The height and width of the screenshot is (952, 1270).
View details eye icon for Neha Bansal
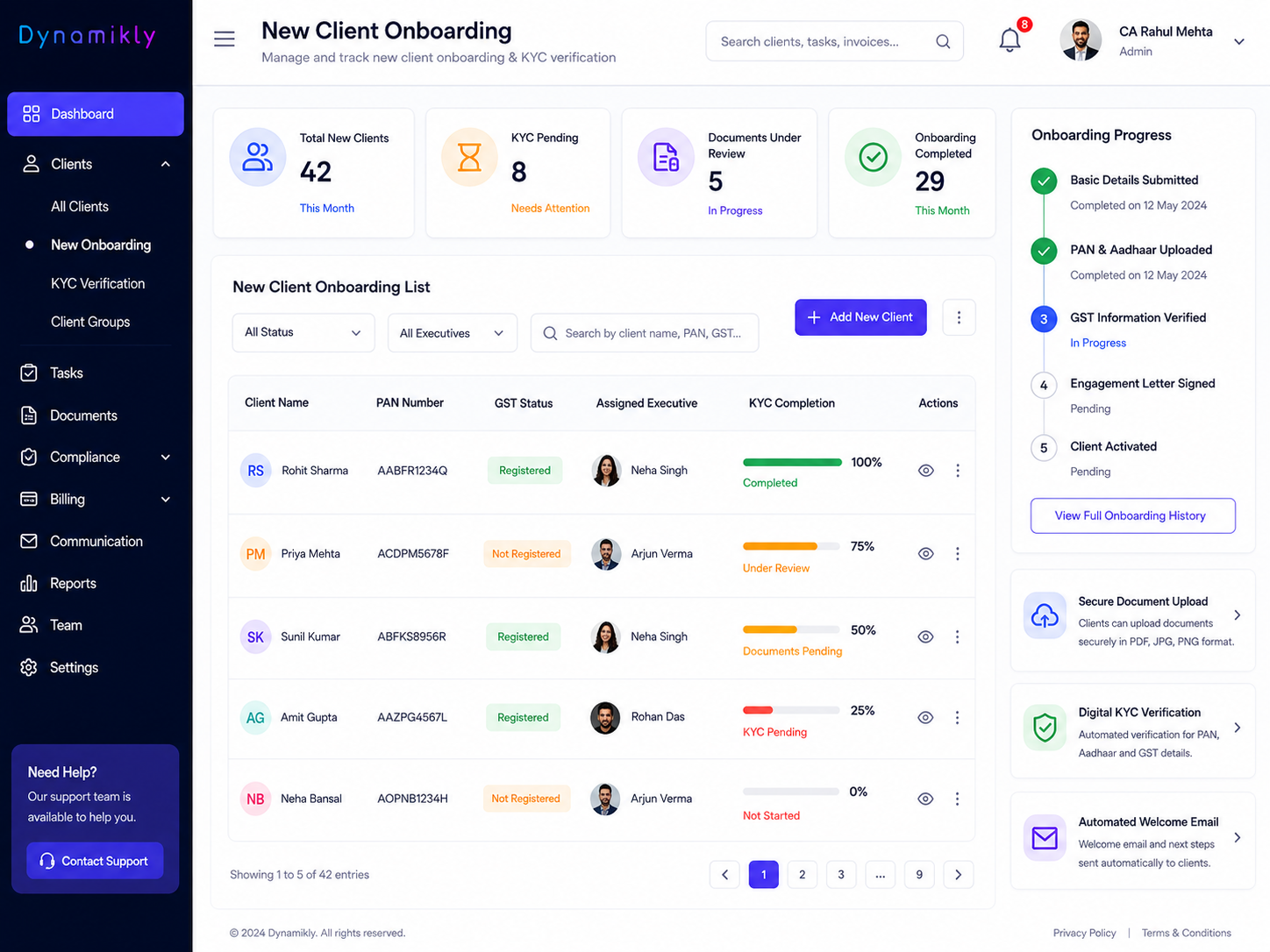[925, 799]
